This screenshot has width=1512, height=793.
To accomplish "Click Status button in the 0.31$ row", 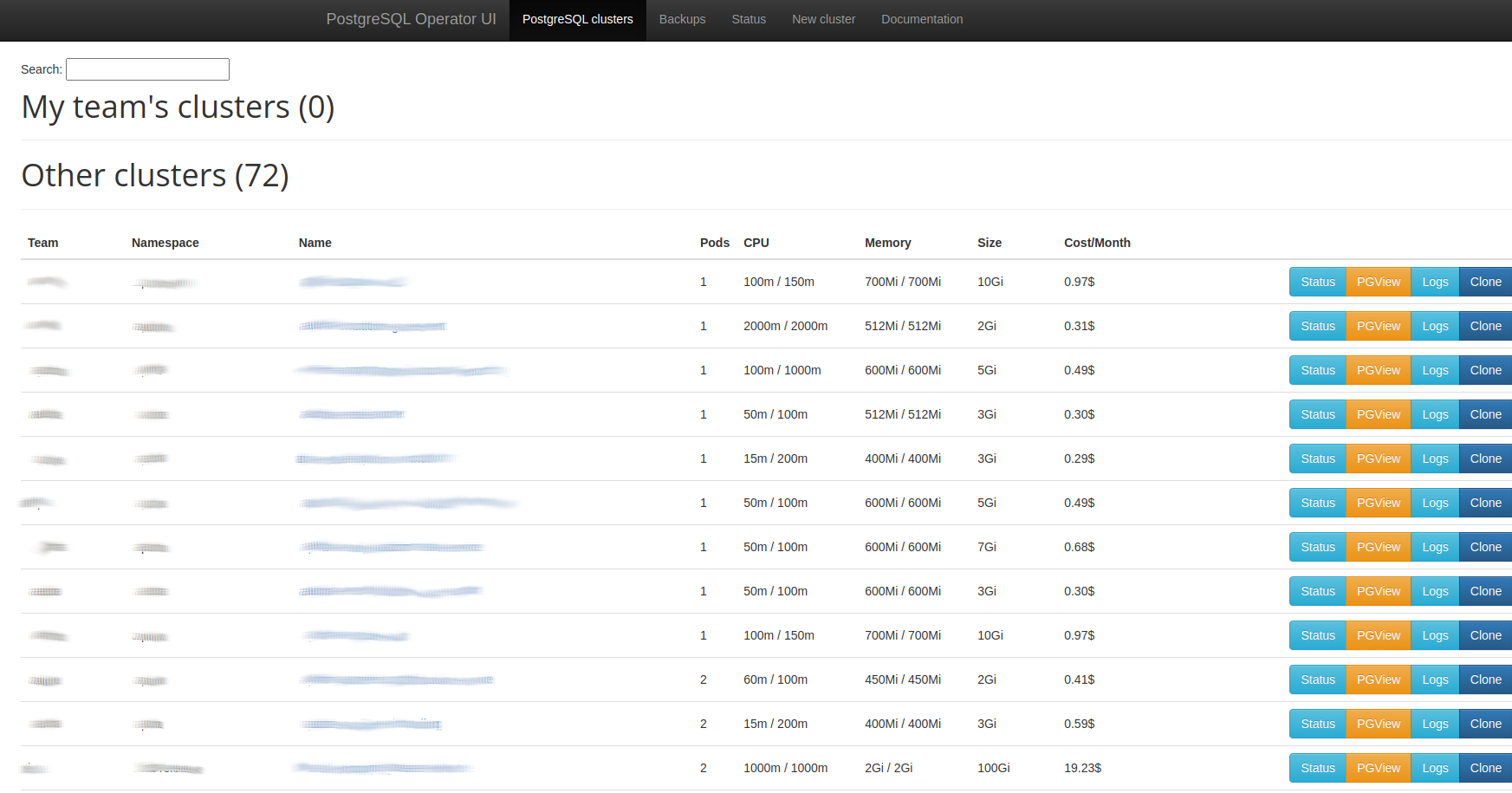I will 1318,326.
